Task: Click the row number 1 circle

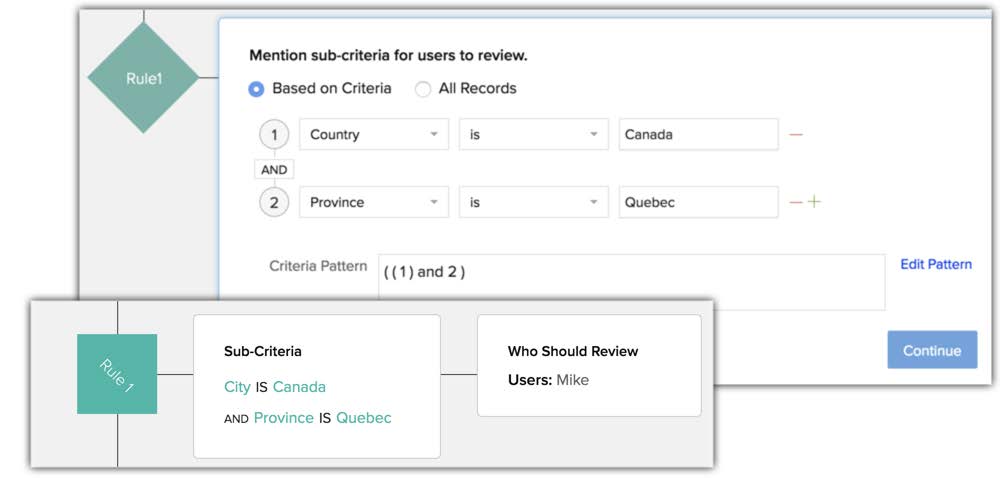Action: click(x=274, y=135)
